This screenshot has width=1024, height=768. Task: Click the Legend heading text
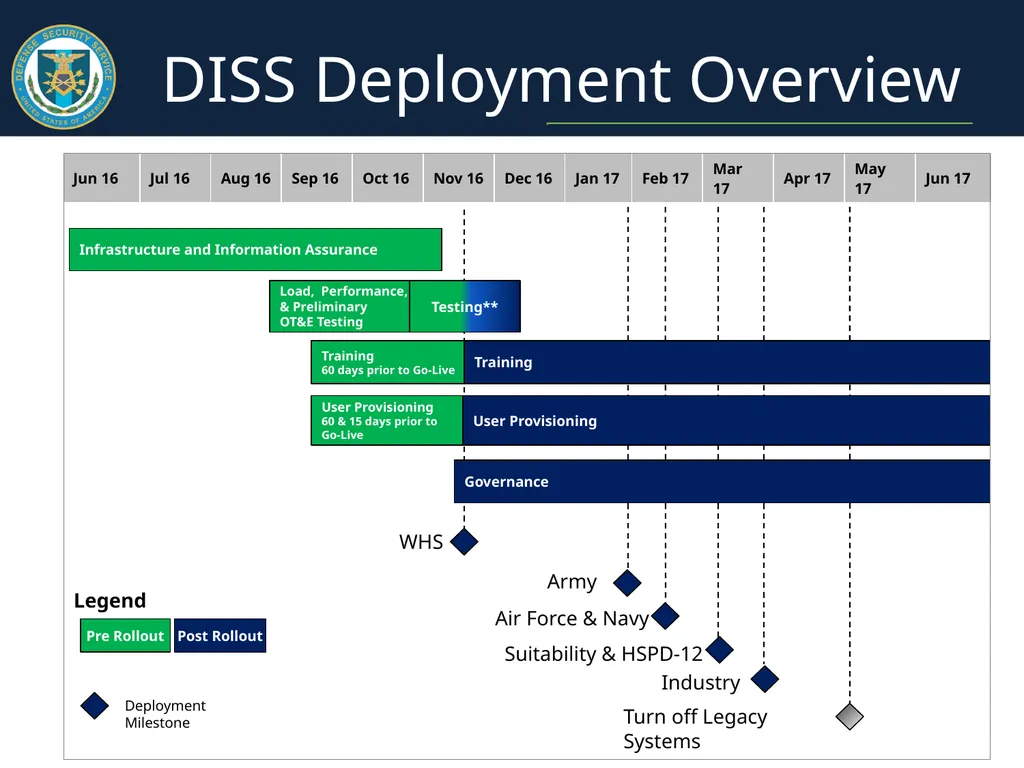(x=110, y=600)
